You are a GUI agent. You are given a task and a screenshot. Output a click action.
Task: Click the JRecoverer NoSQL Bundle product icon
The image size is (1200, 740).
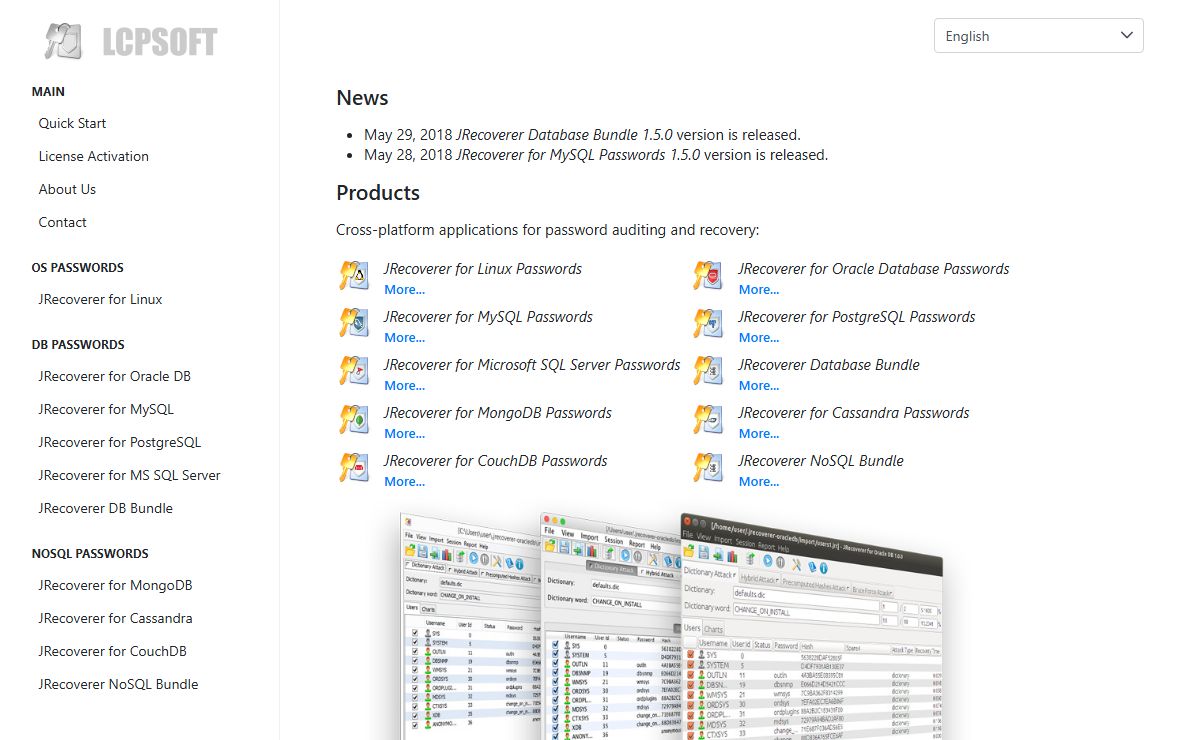coord(708,467)
